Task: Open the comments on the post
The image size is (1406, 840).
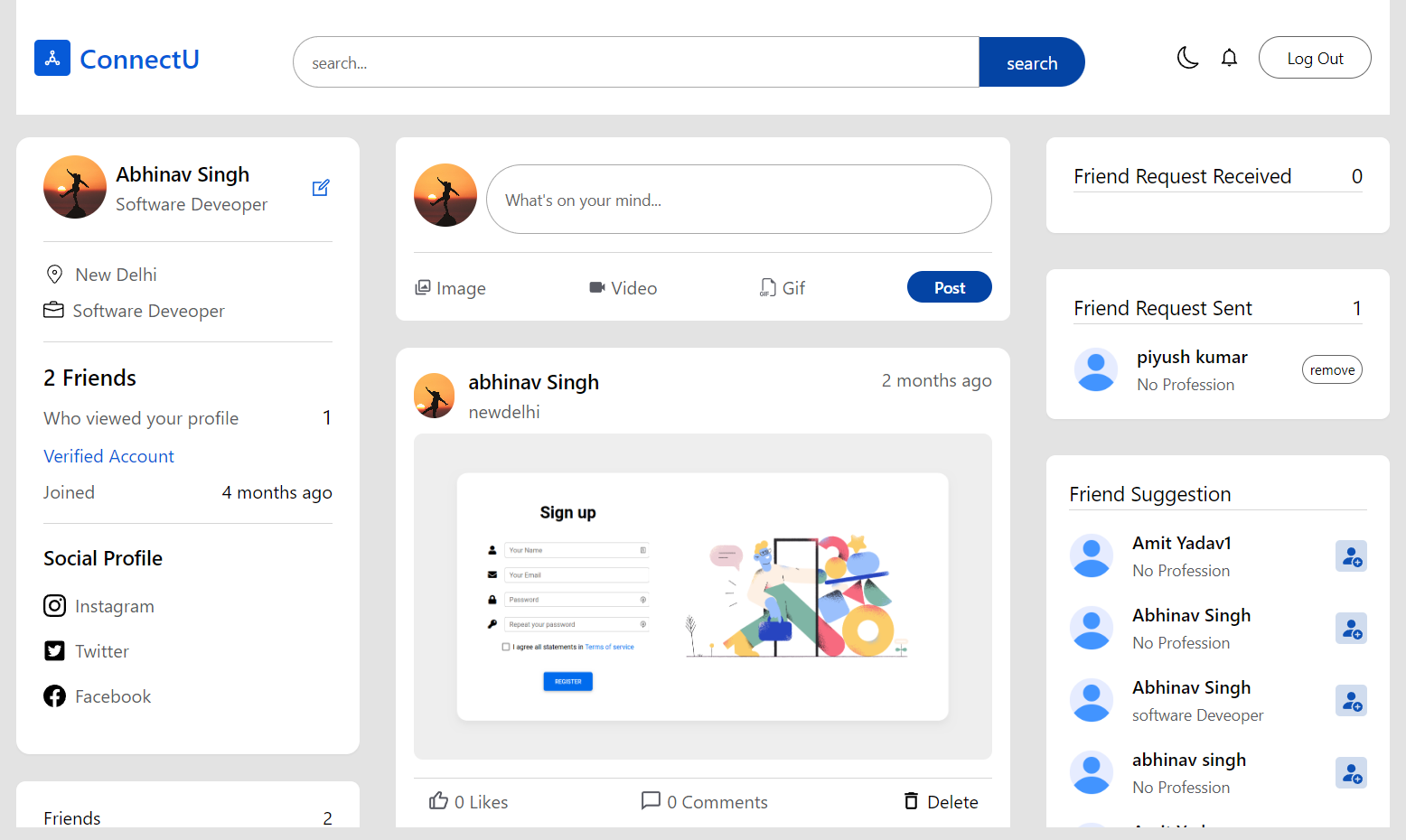Action: (x=704, y=801)
